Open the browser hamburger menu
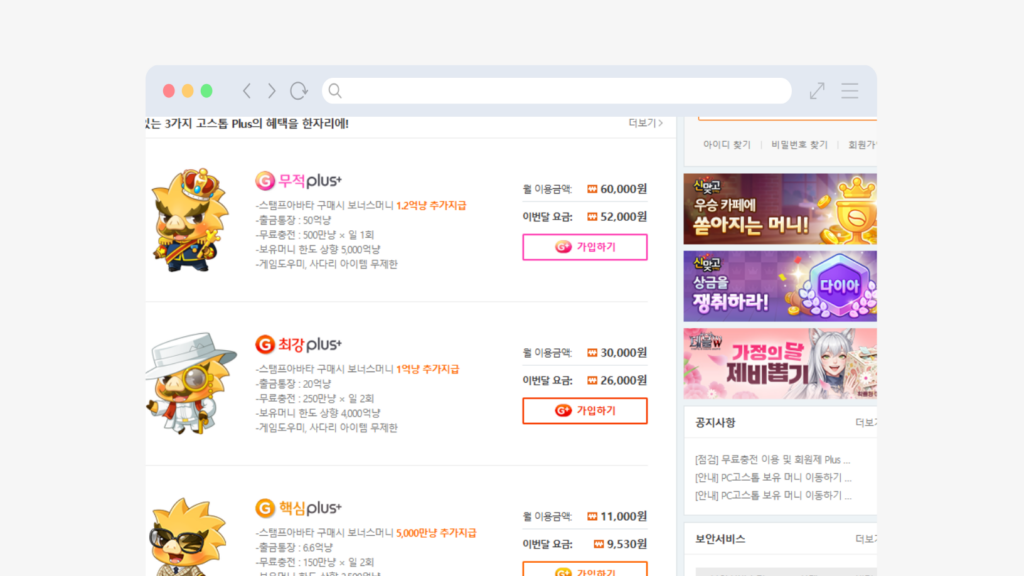The image size is (1024, 576). point(850,91)
